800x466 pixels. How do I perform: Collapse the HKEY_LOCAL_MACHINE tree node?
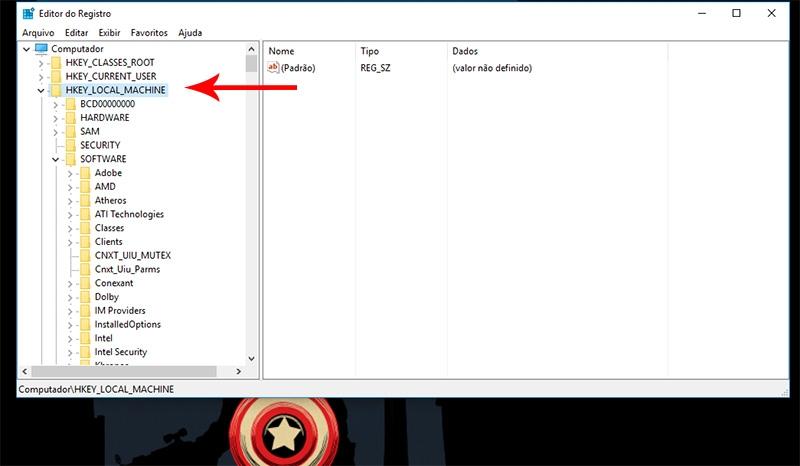click(41, 91)
